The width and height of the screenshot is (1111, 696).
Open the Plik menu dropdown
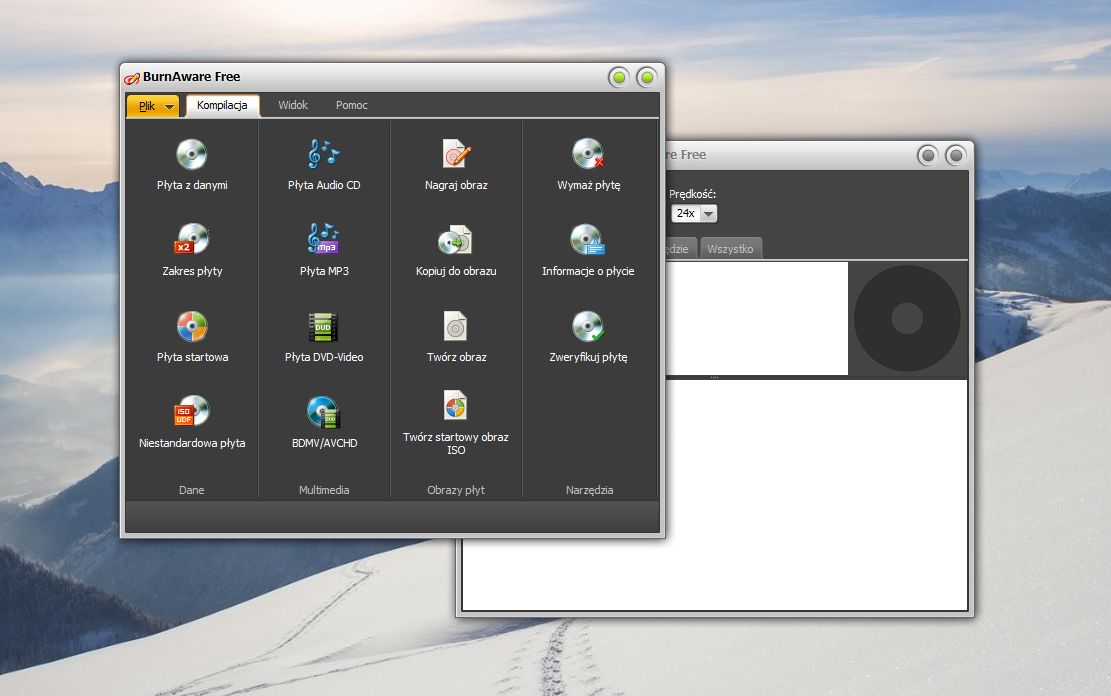[x=152, y=106]
